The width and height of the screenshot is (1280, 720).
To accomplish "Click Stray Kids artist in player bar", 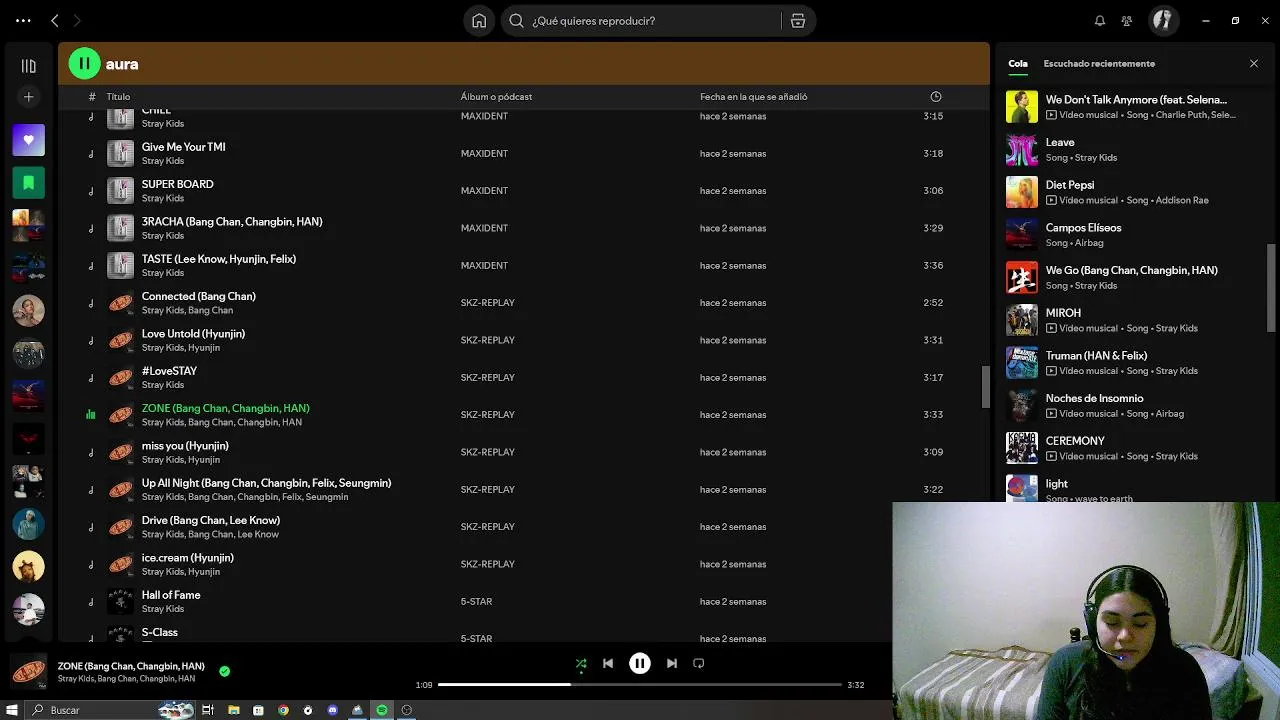I will [75, 679].
